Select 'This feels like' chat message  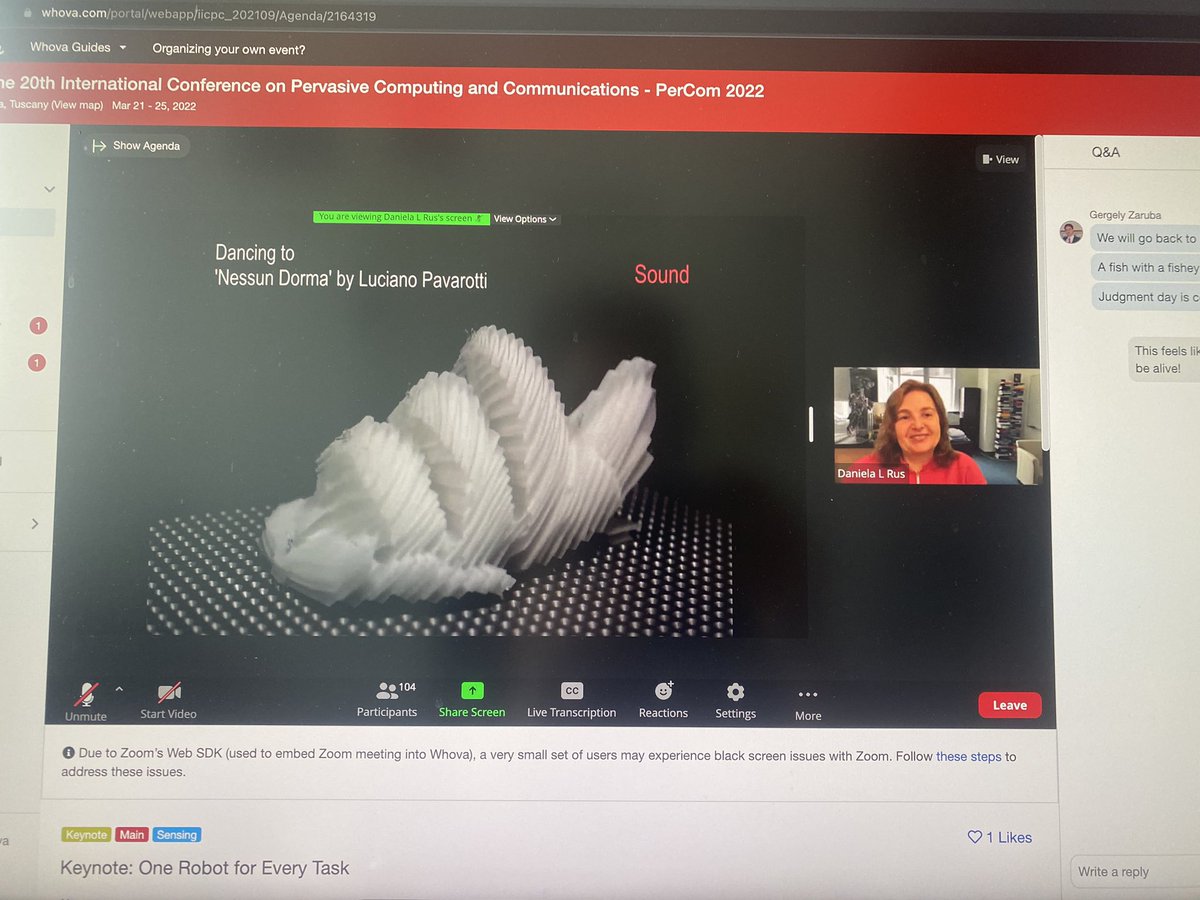click(x=1165, y=359)
